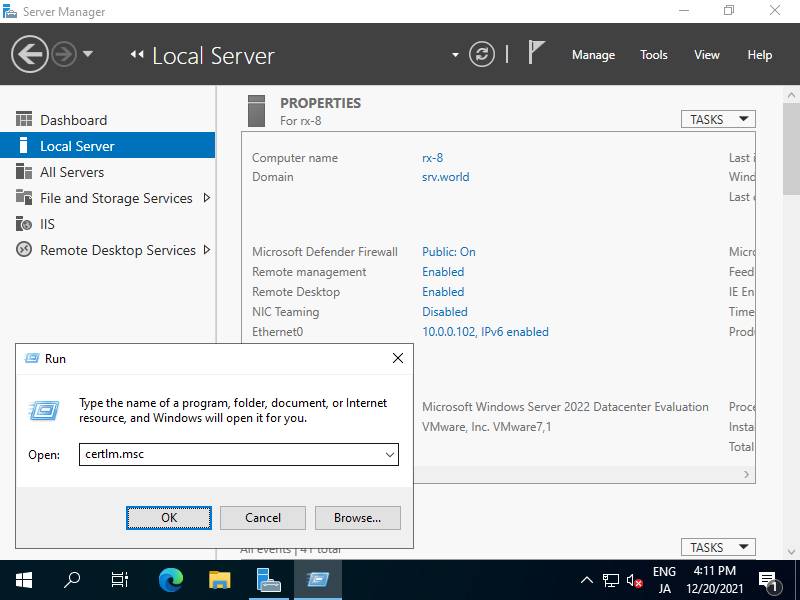
Task: Expand the Run command history dropdown
Action: (x=390, y=454)
